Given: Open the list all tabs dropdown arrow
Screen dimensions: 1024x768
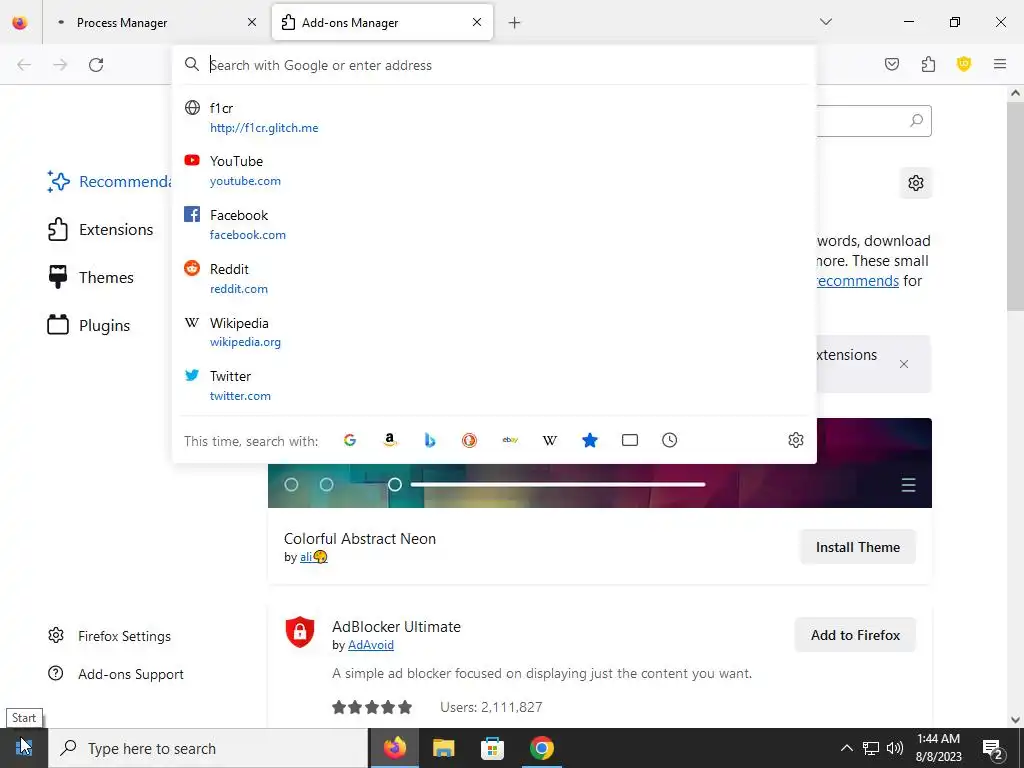Looking at the screenshot, I should 826,22.
